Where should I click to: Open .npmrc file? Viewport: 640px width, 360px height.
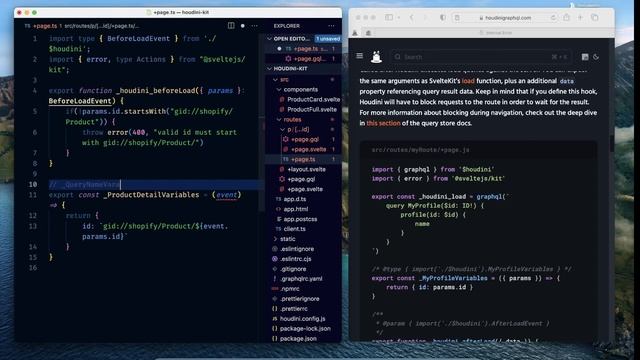click(x=303, y=289)
